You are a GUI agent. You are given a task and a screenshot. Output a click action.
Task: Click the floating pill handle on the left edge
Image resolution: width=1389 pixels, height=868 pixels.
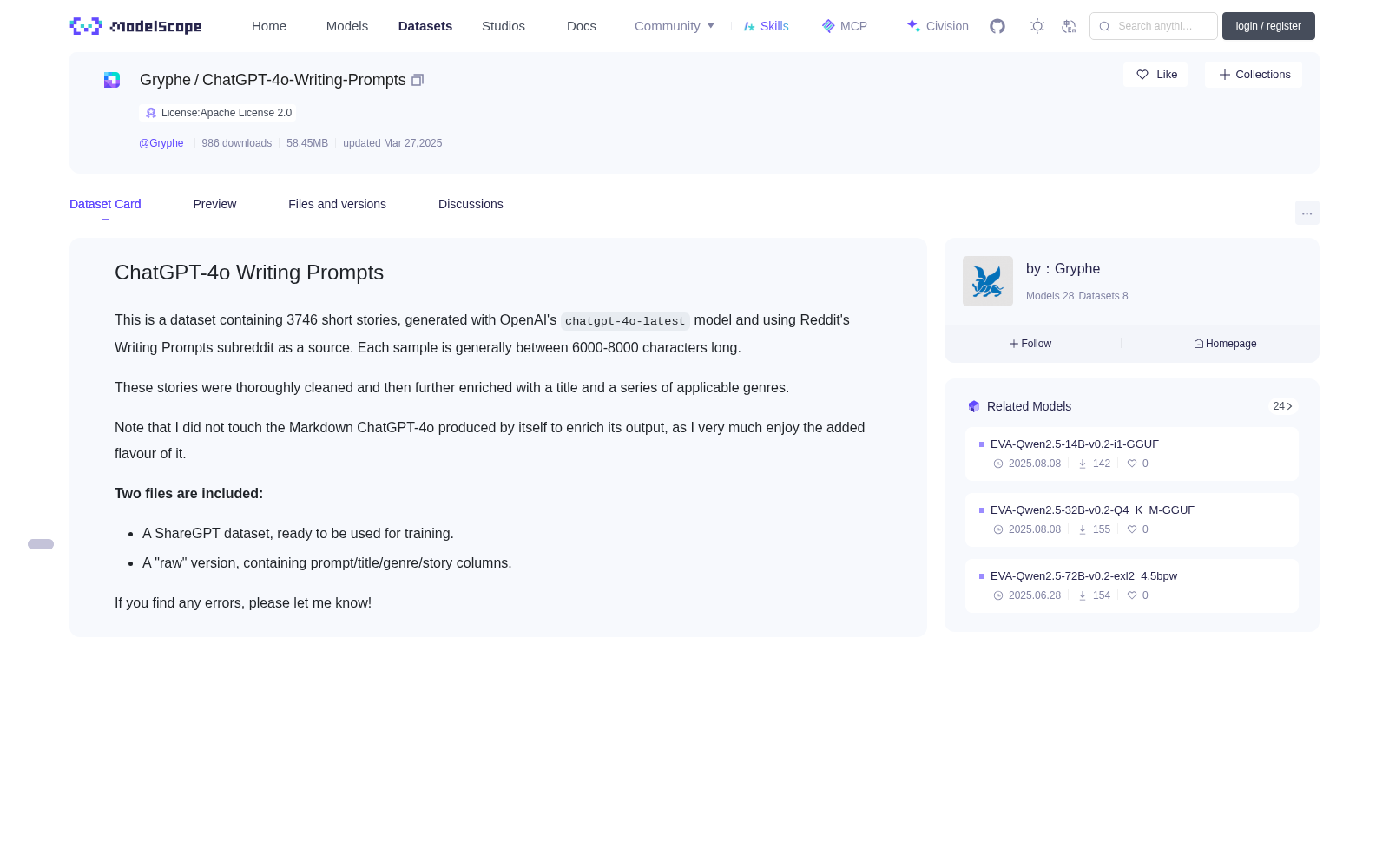point(41,544)
